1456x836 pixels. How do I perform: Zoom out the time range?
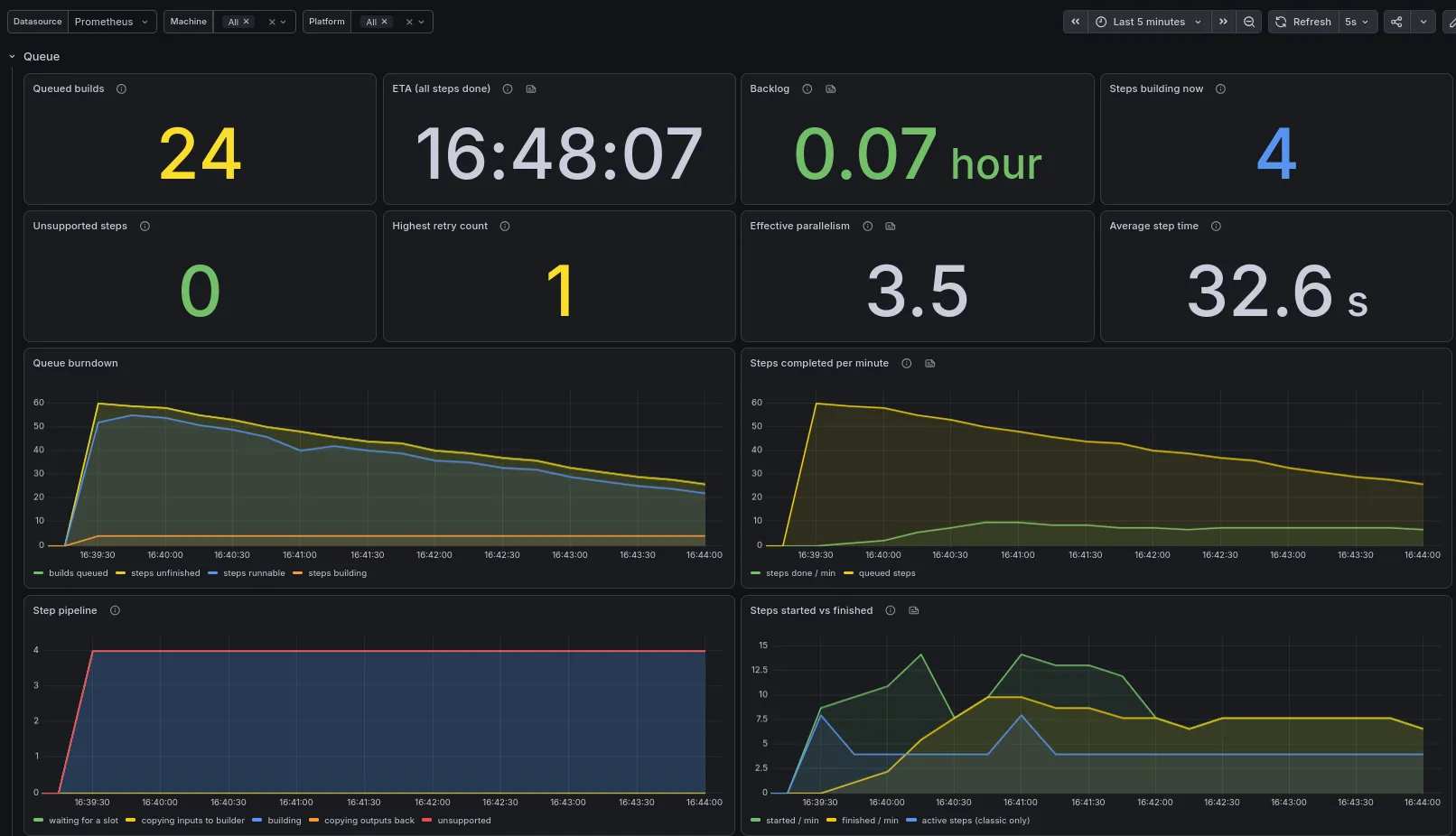[x=1249, y=22]
